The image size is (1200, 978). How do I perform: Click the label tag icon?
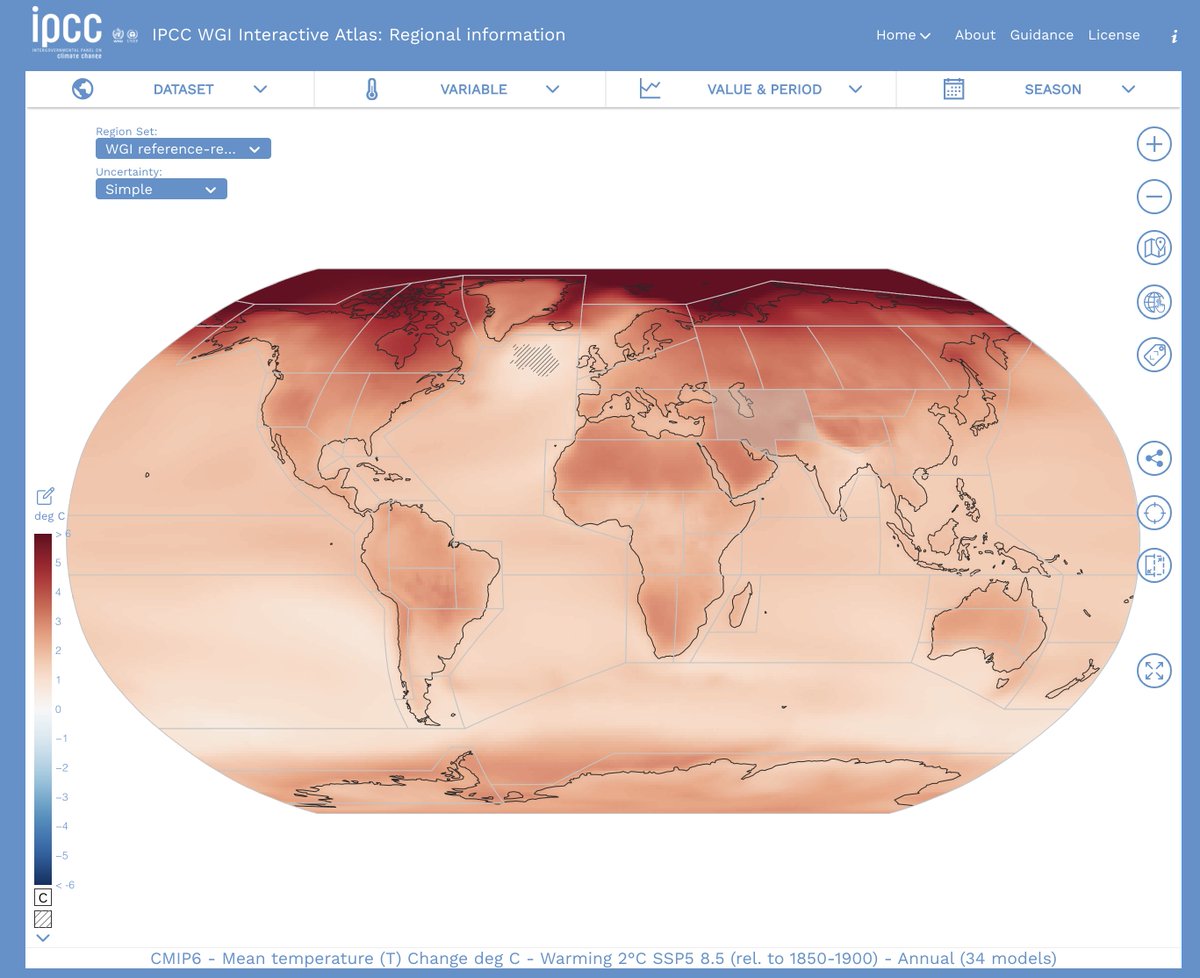pos(1154,353)
